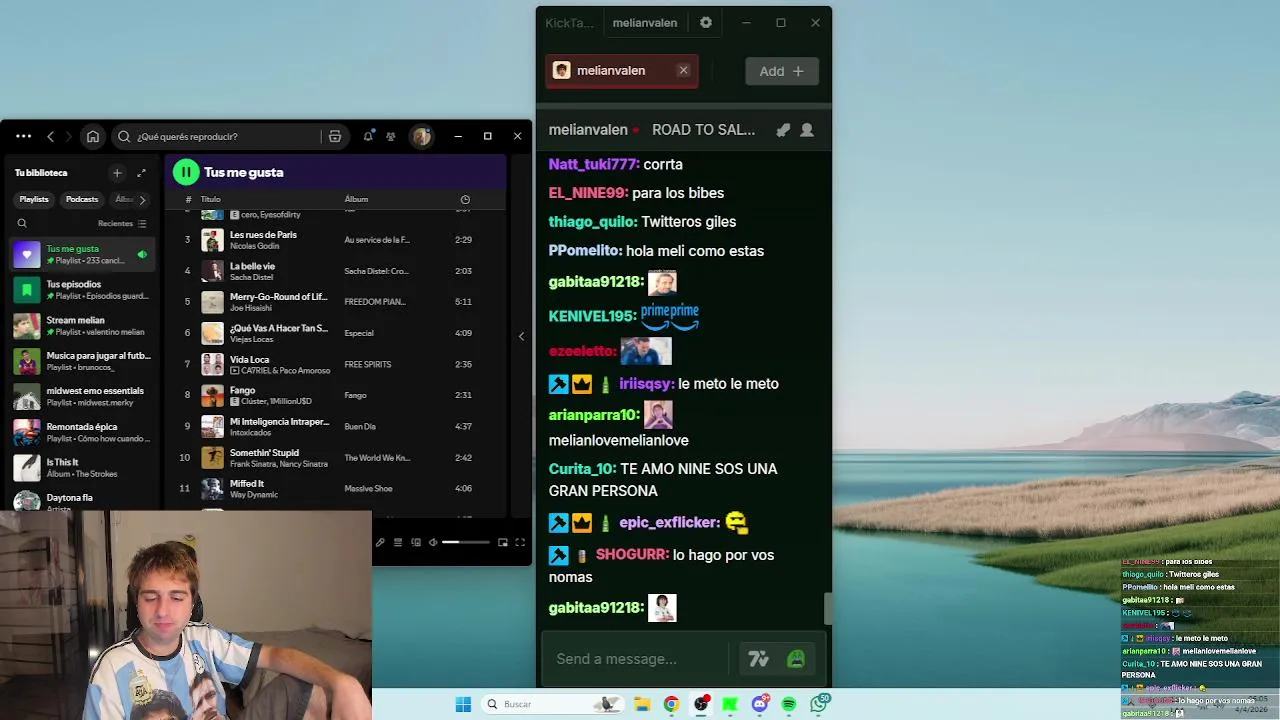Click taskbar Buscar search box
Image resolution: width=1280 pixels, height=720 pixels.
point(552,704)
